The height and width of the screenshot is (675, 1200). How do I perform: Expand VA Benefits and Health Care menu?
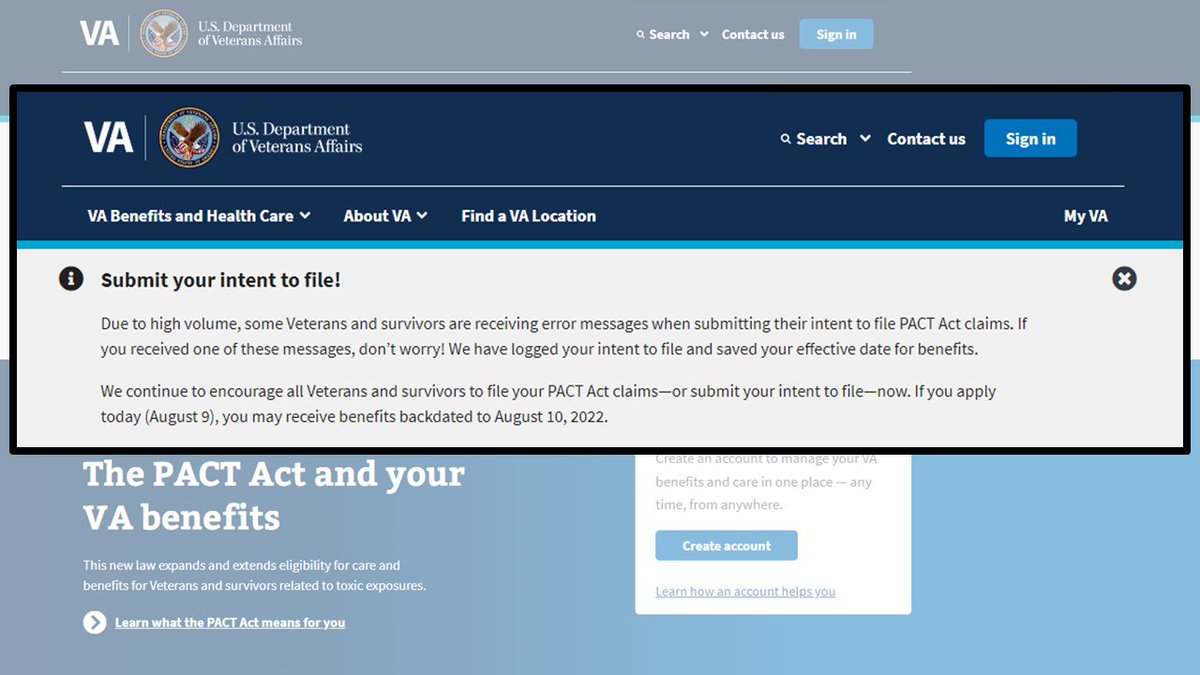tap(199, 216)
